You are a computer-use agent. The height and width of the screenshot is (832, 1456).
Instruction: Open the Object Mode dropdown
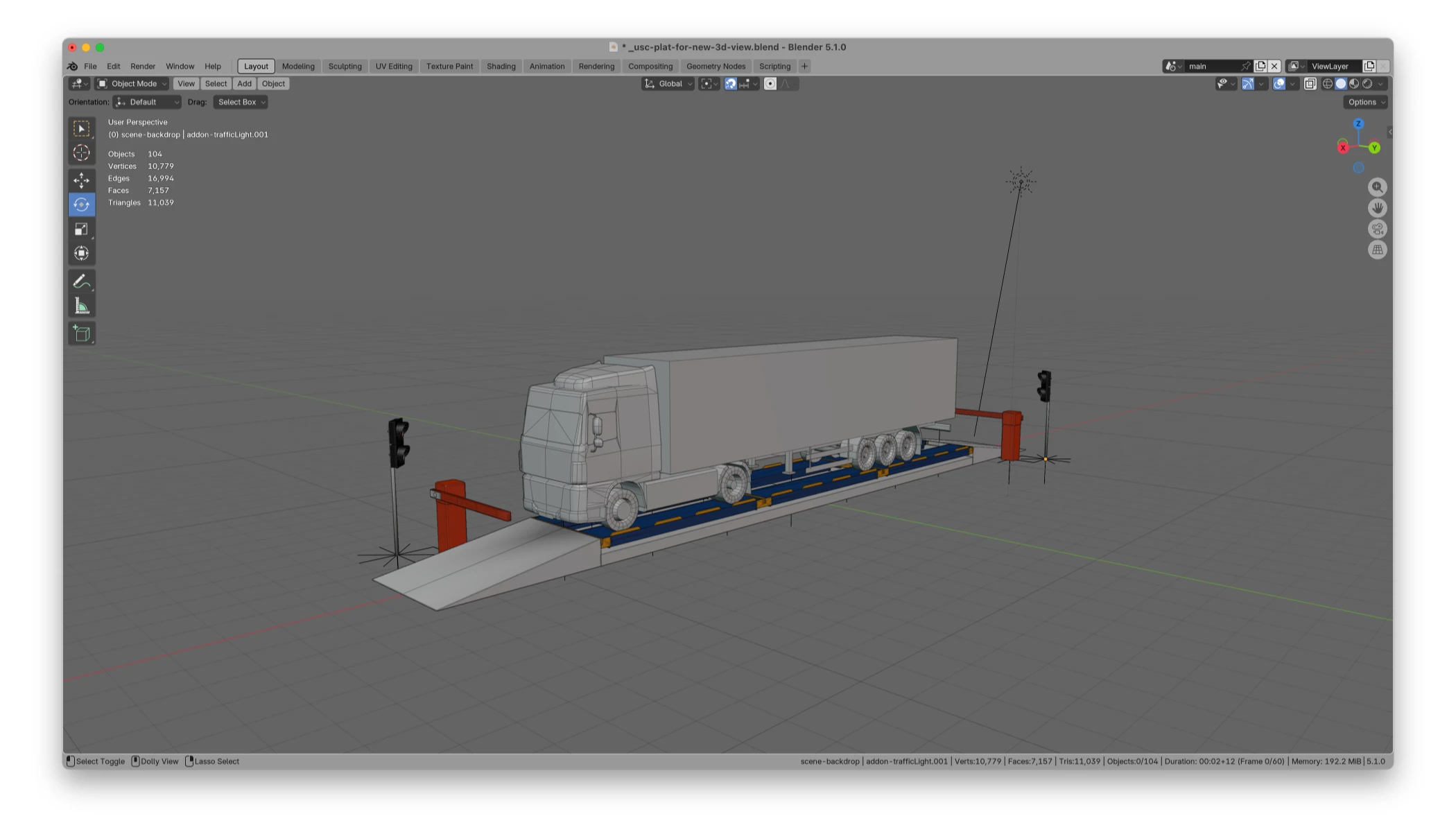[132, 84]
